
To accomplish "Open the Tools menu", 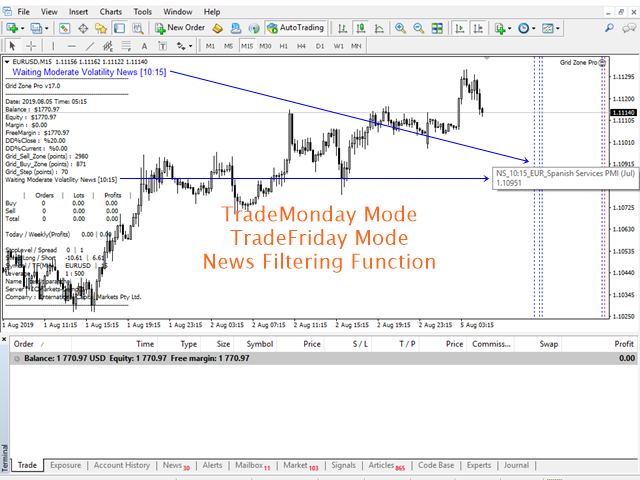I will [x=142, y=12].
